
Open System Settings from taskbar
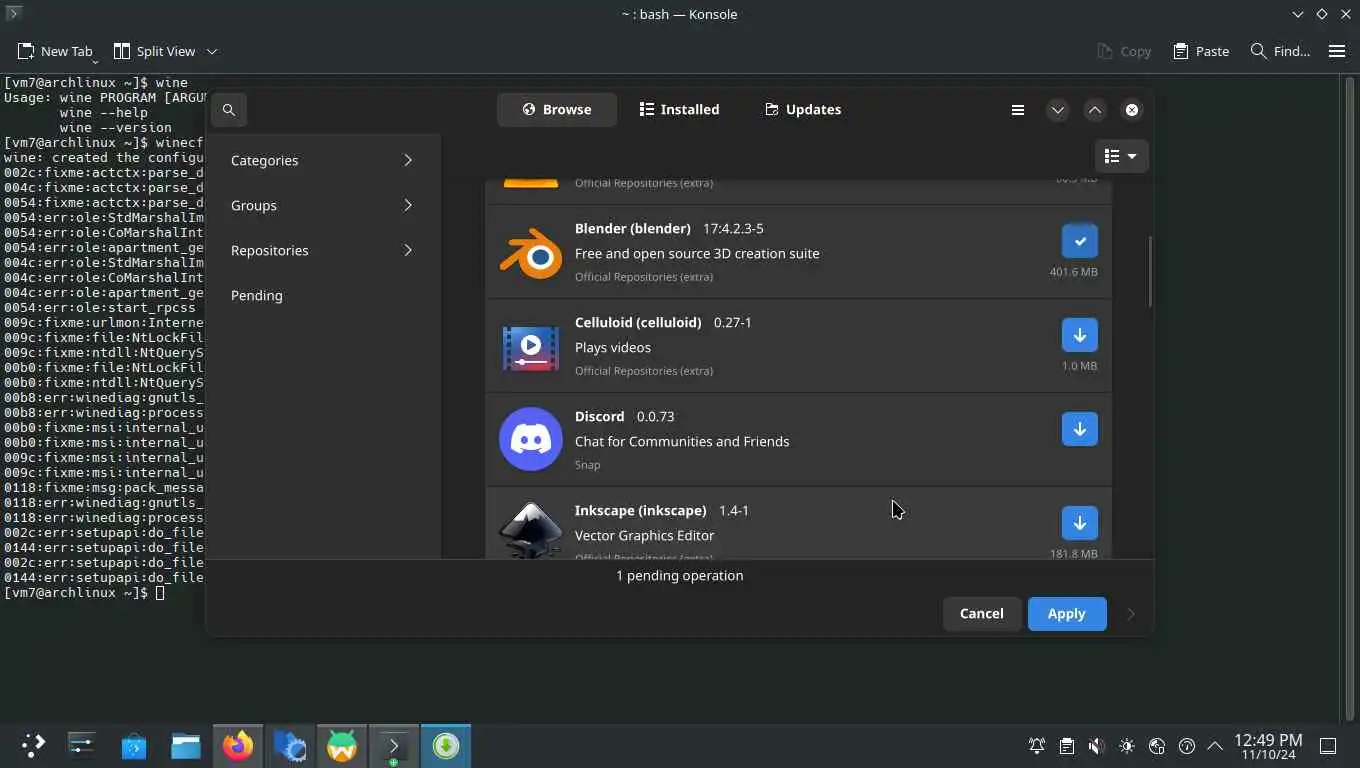tap(82, 745)
